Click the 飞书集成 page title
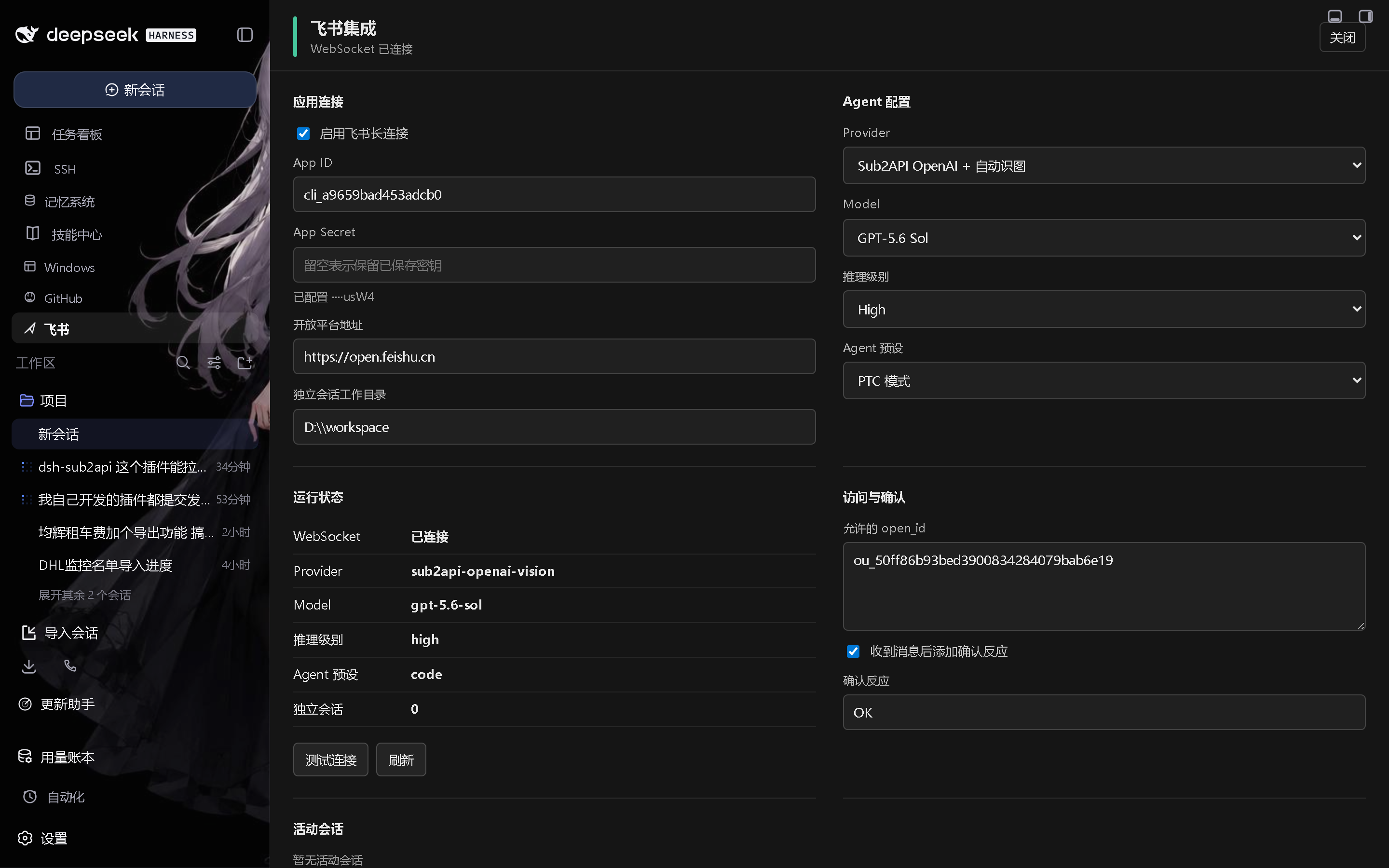The height and width of the screenshot is (868, 1389). (343, 28)
